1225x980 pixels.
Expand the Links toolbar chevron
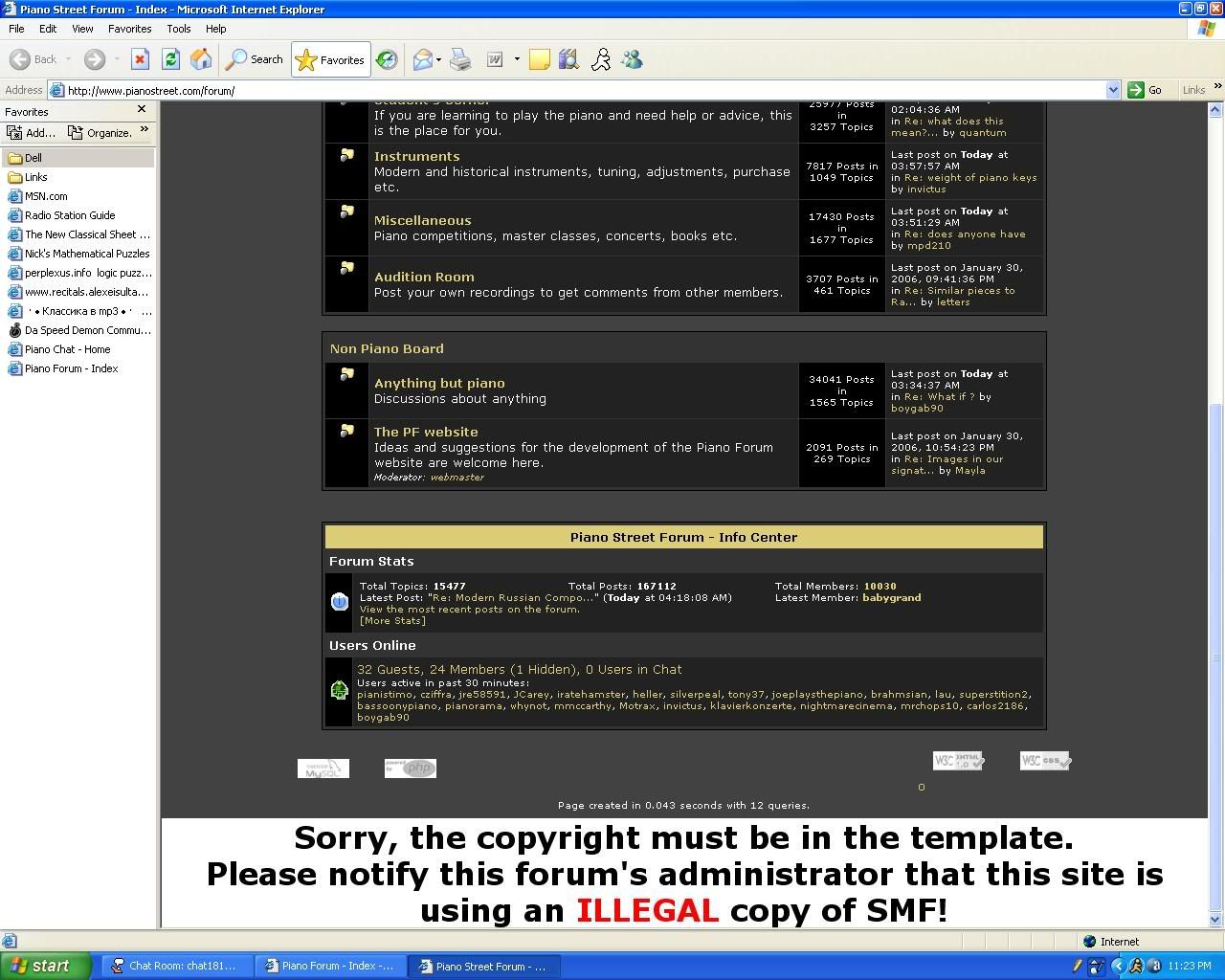tap(1217, 86)
